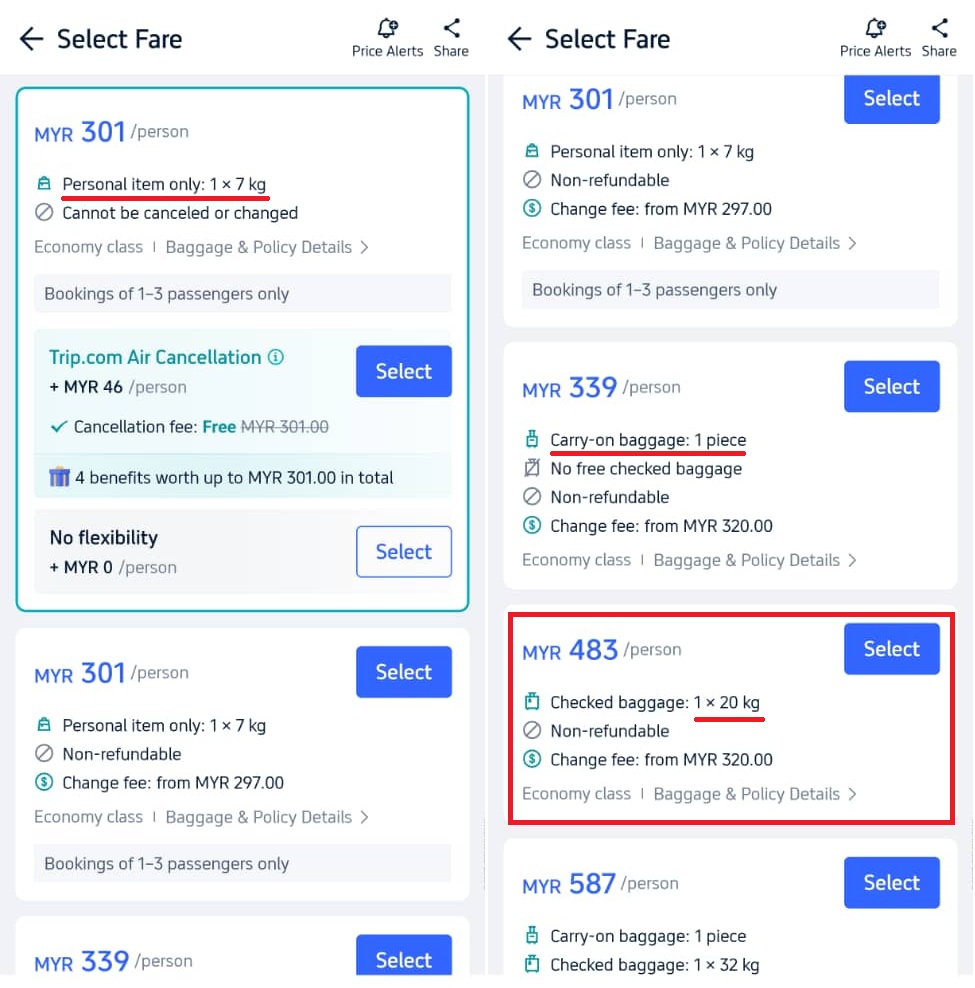Select the MYR 587 fare
This screenshot has height=988, width=975.
(891, 883)
